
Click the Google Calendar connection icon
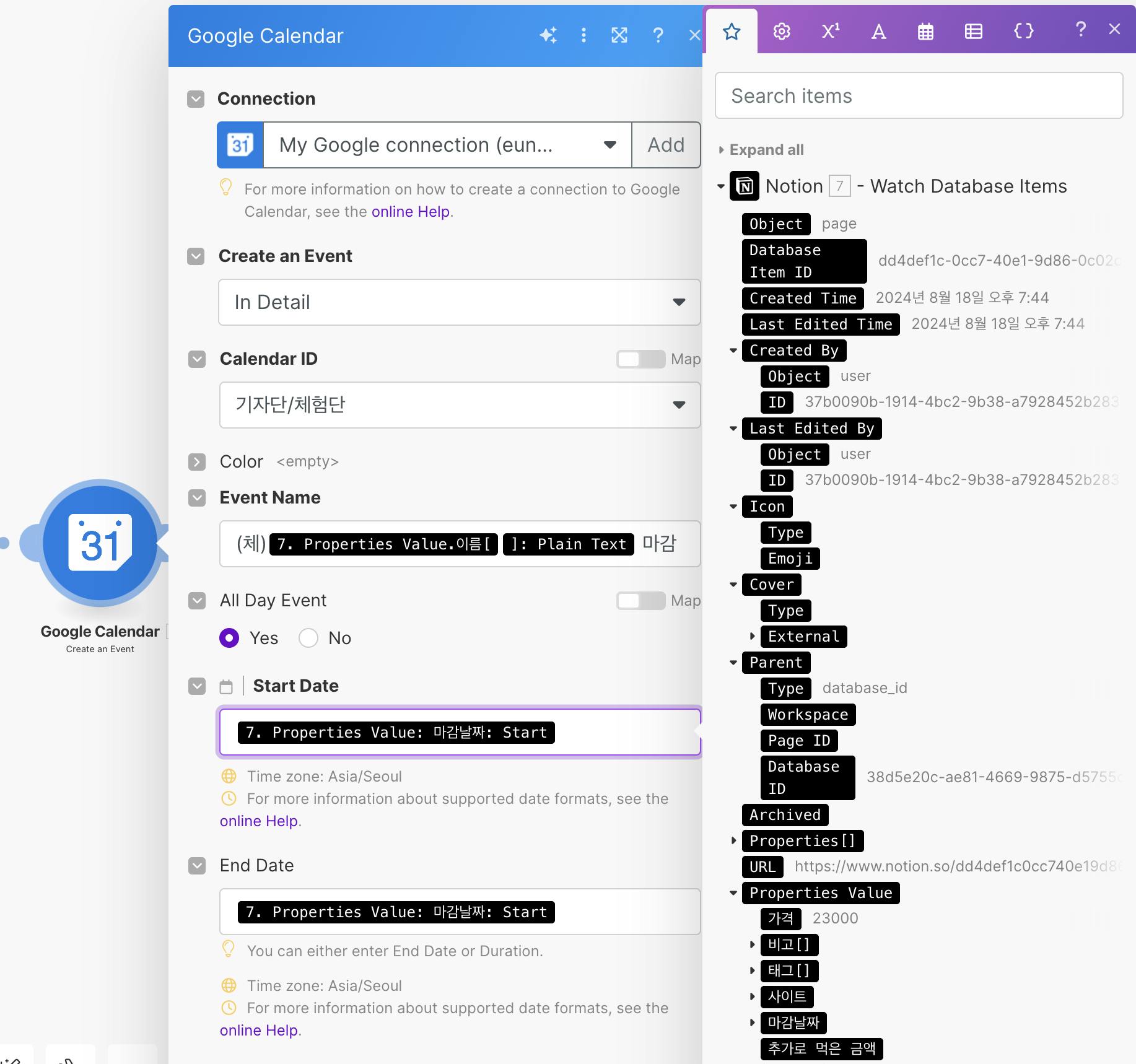tap(240, 145)
